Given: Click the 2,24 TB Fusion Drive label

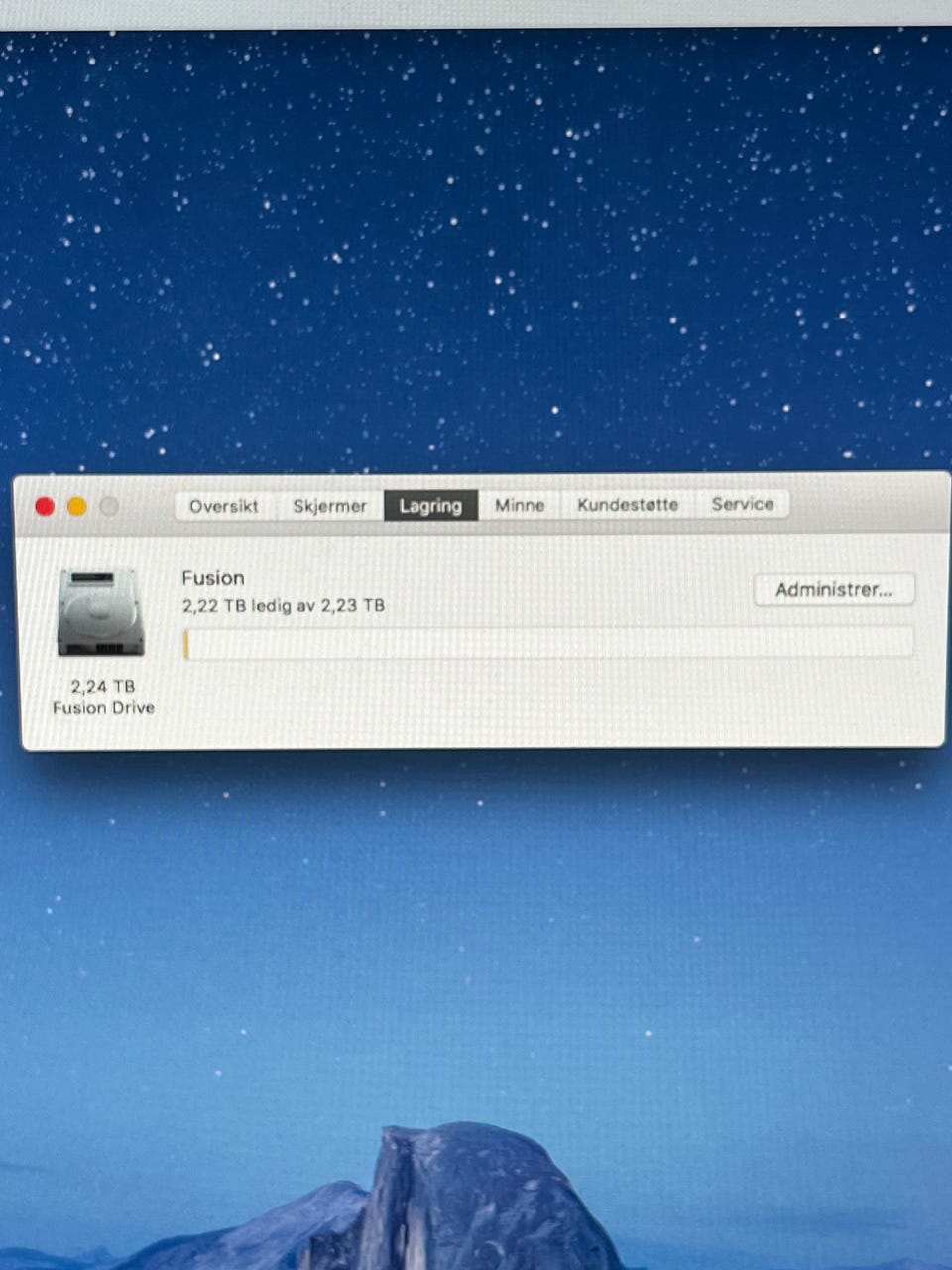Looking at the screenshot, I should (103, 697).
